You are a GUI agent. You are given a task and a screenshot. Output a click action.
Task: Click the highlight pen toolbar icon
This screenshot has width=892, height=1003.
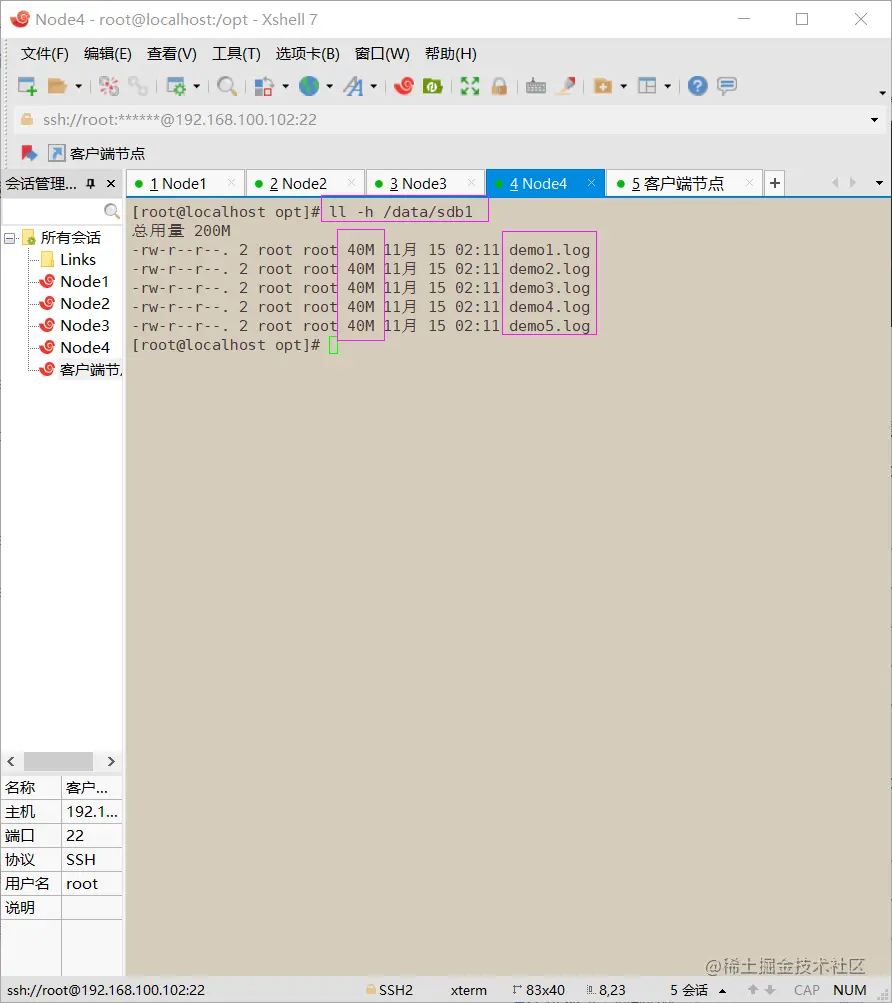coord(566,86)
